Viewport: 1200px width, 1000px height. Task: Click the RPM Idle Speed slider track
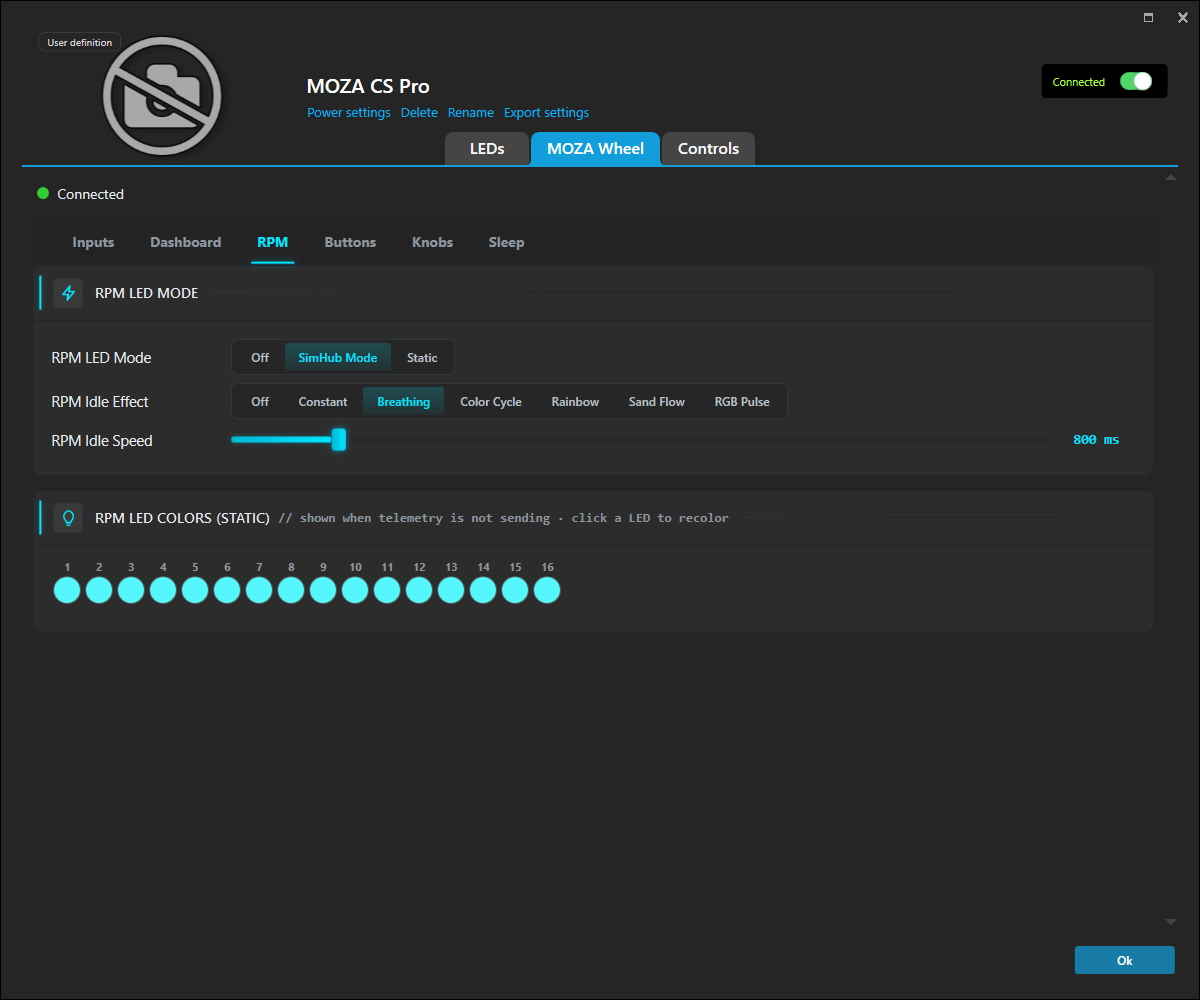click(x=639, y=440)
